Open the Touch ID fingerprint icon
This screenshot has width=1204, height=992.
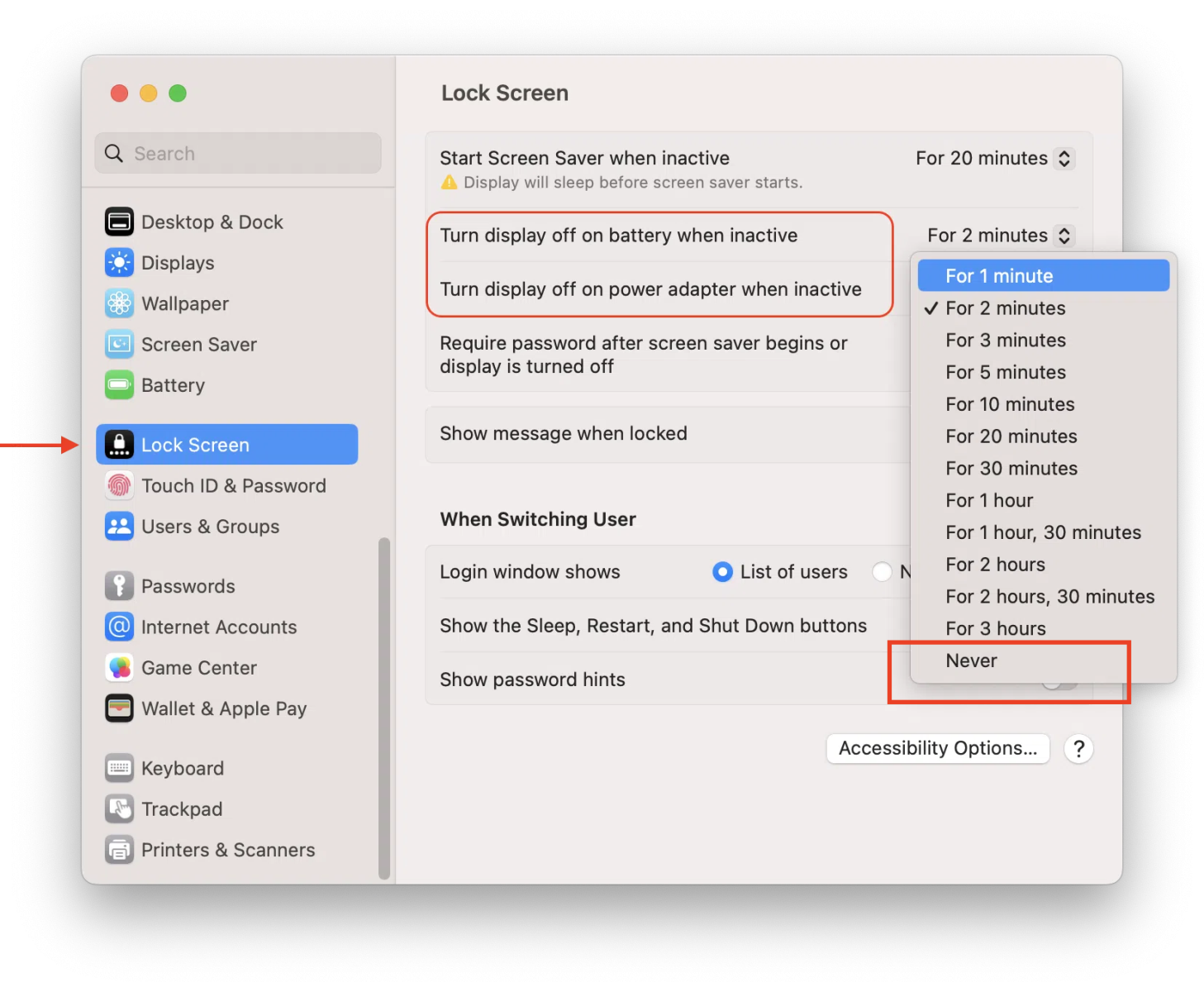pos(119,485)
